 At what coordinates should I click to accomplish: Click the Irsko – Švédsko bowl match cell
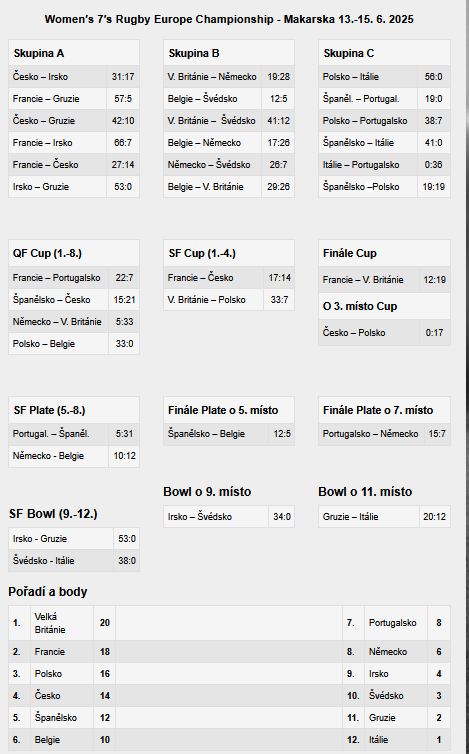(x=216, y=516)
